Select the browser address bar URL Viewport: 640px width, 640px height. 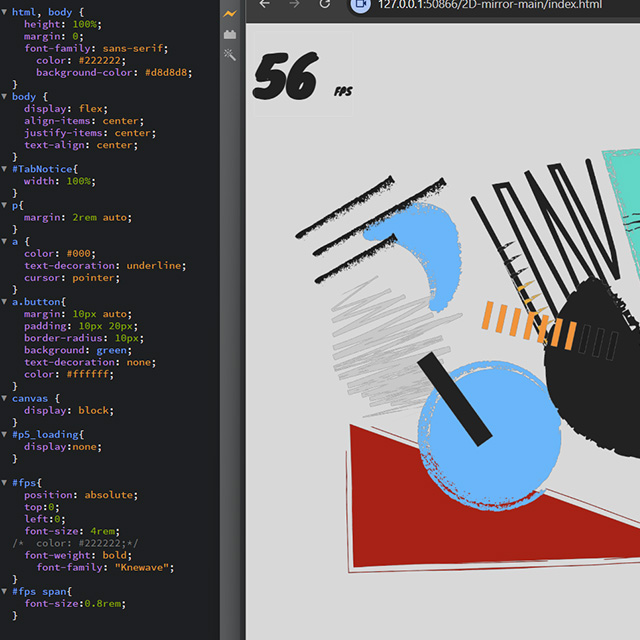tap(490, 4)
